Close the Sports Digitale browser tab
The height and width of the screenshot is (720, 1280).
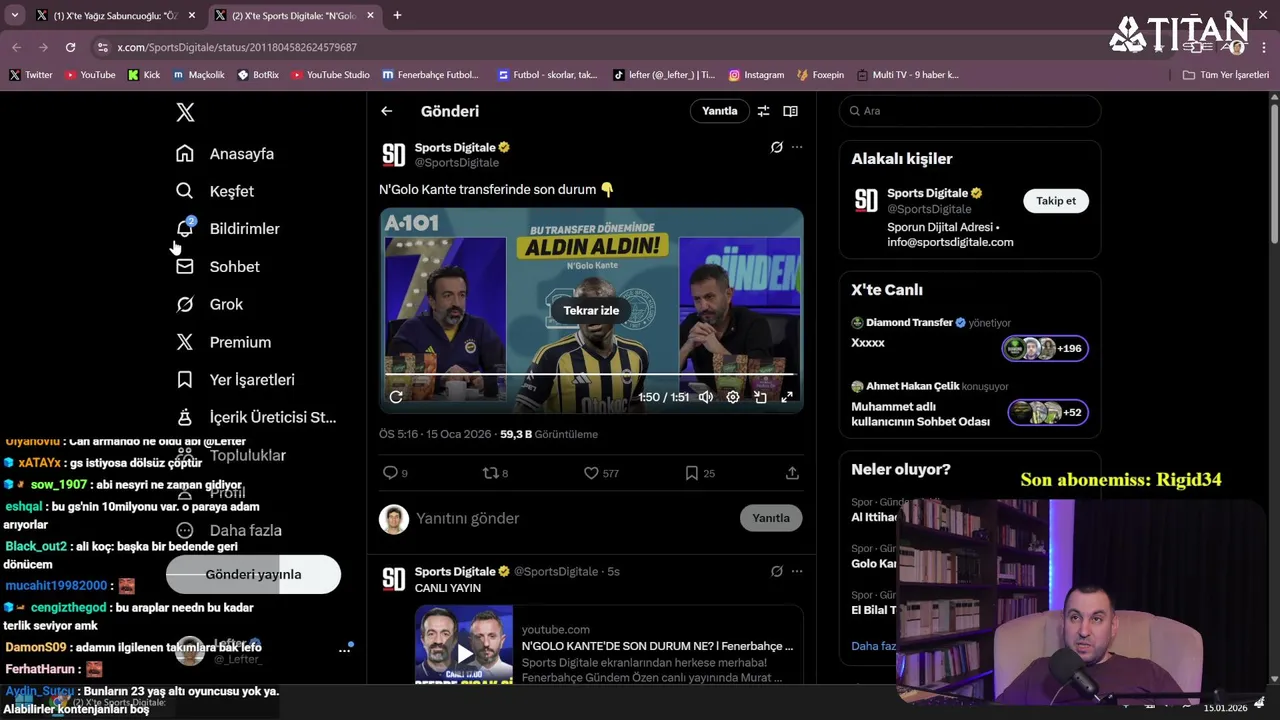pyautogui.click(x=371, y=16)
